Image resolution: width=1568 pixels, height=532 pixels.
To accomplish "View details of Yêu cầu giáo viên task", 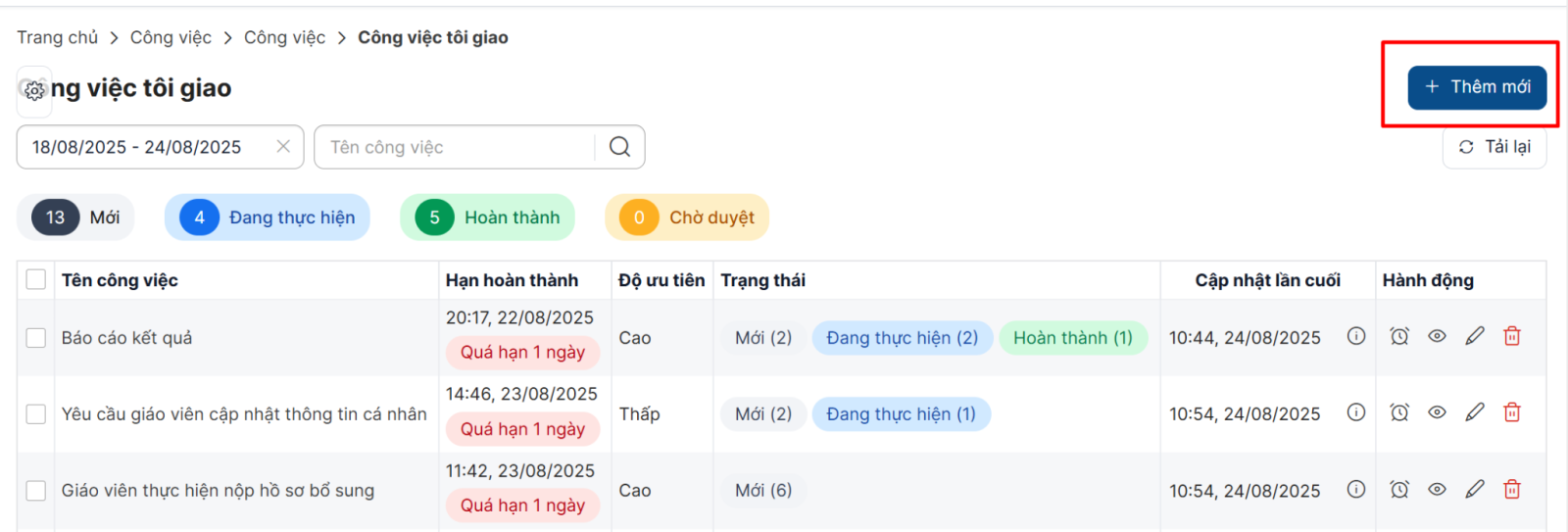I will pyautogui.click(x=1437, y=412).
